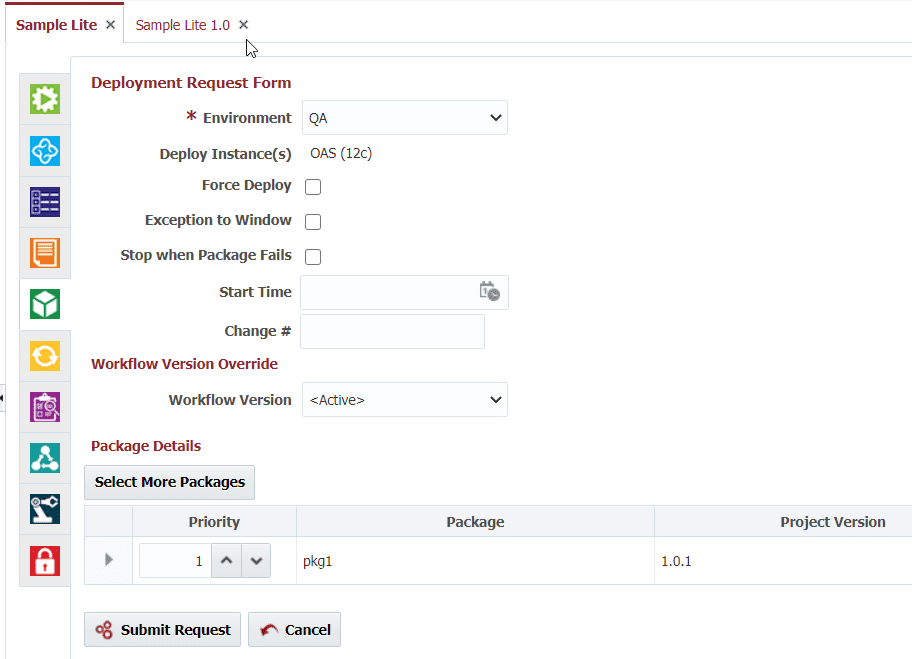Expand the pkg1 row disclosure triangle
This screenshot has height=659, width=912.
(x=108, y=560)
